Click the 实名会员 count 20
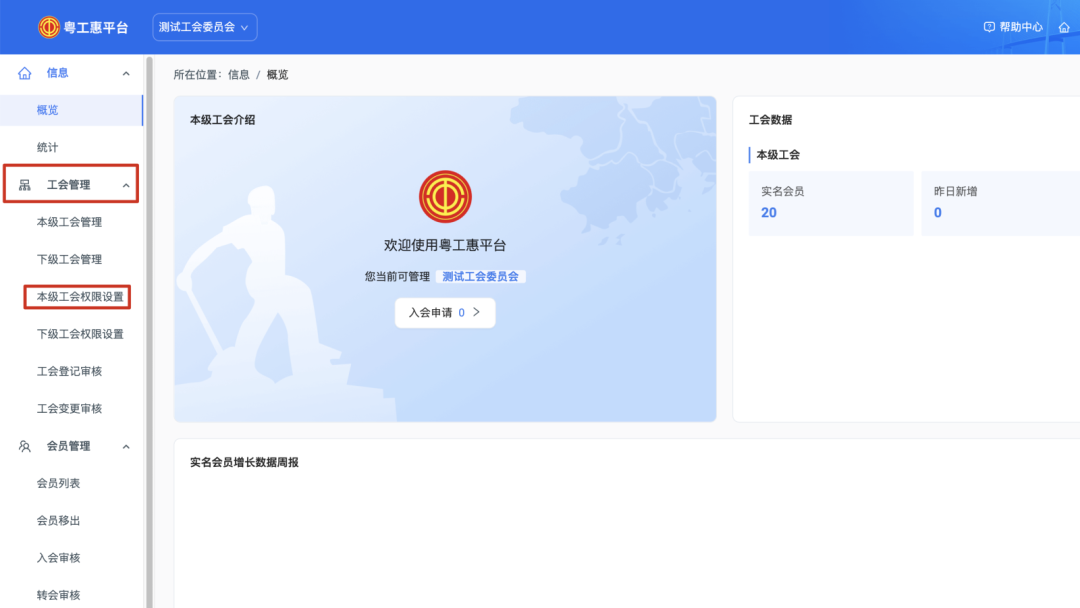The width and height of the screenshot is (1080, 608). pos(769,213)
